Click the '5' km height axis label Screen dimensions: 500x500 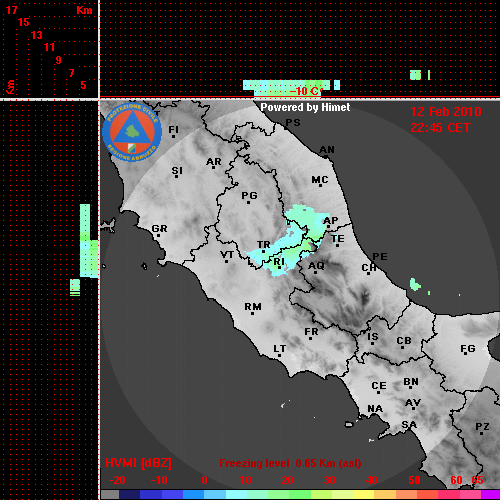click(83, 85)
